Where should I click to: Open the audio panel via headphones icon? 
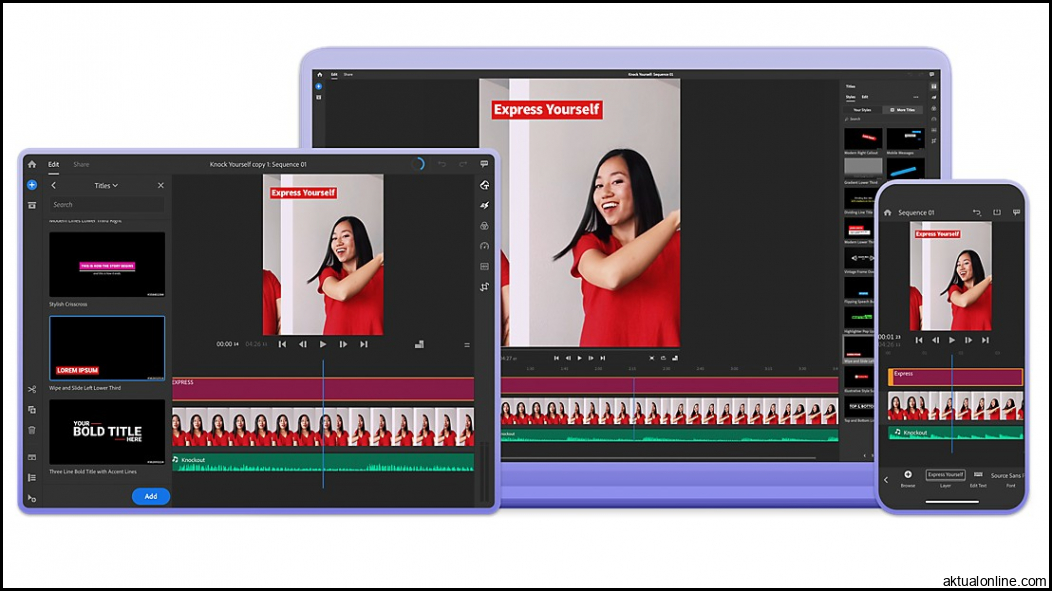pos(486,245)
